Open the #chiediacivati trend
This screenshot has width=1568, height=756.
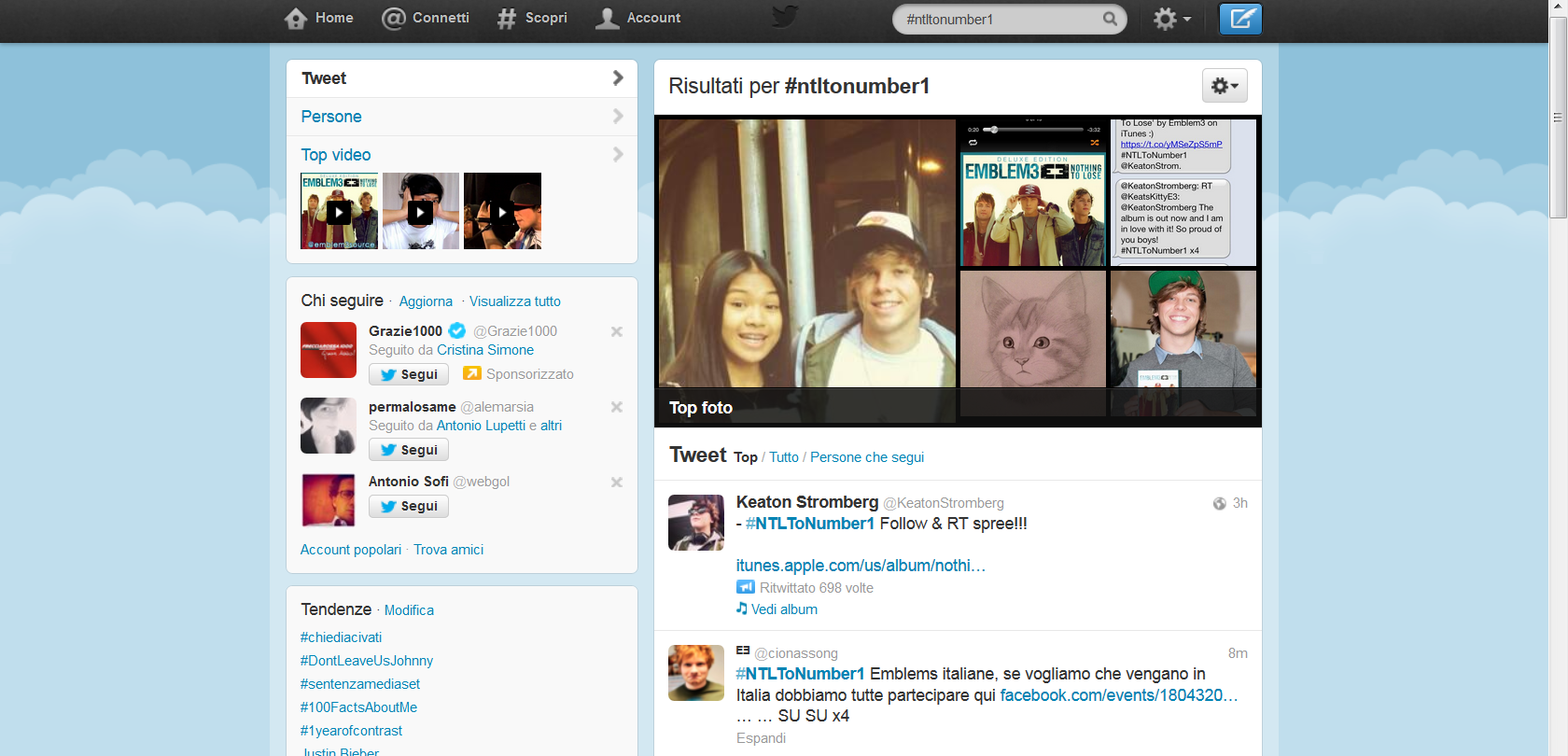341,637
